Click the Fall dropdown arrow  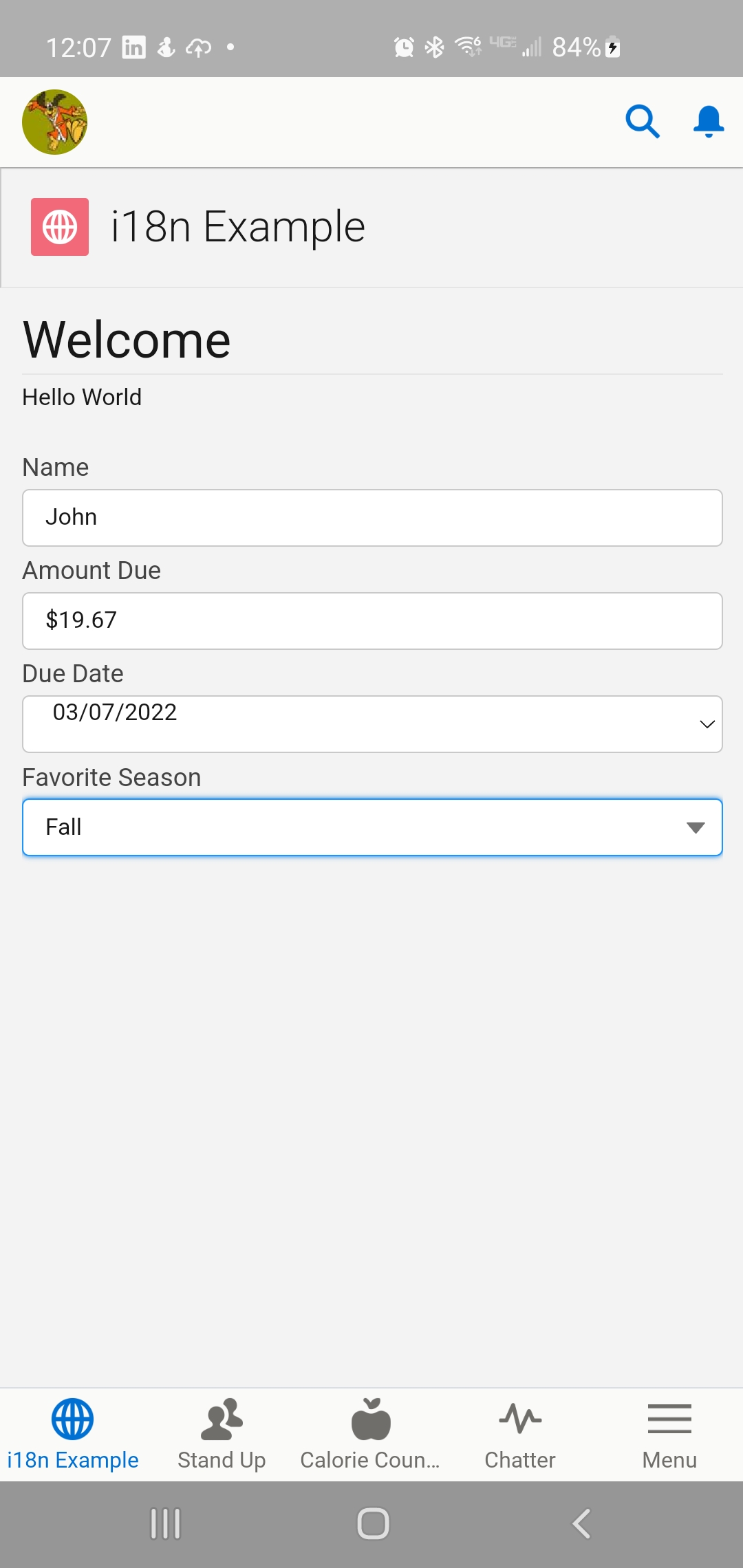tap(696, 827)
